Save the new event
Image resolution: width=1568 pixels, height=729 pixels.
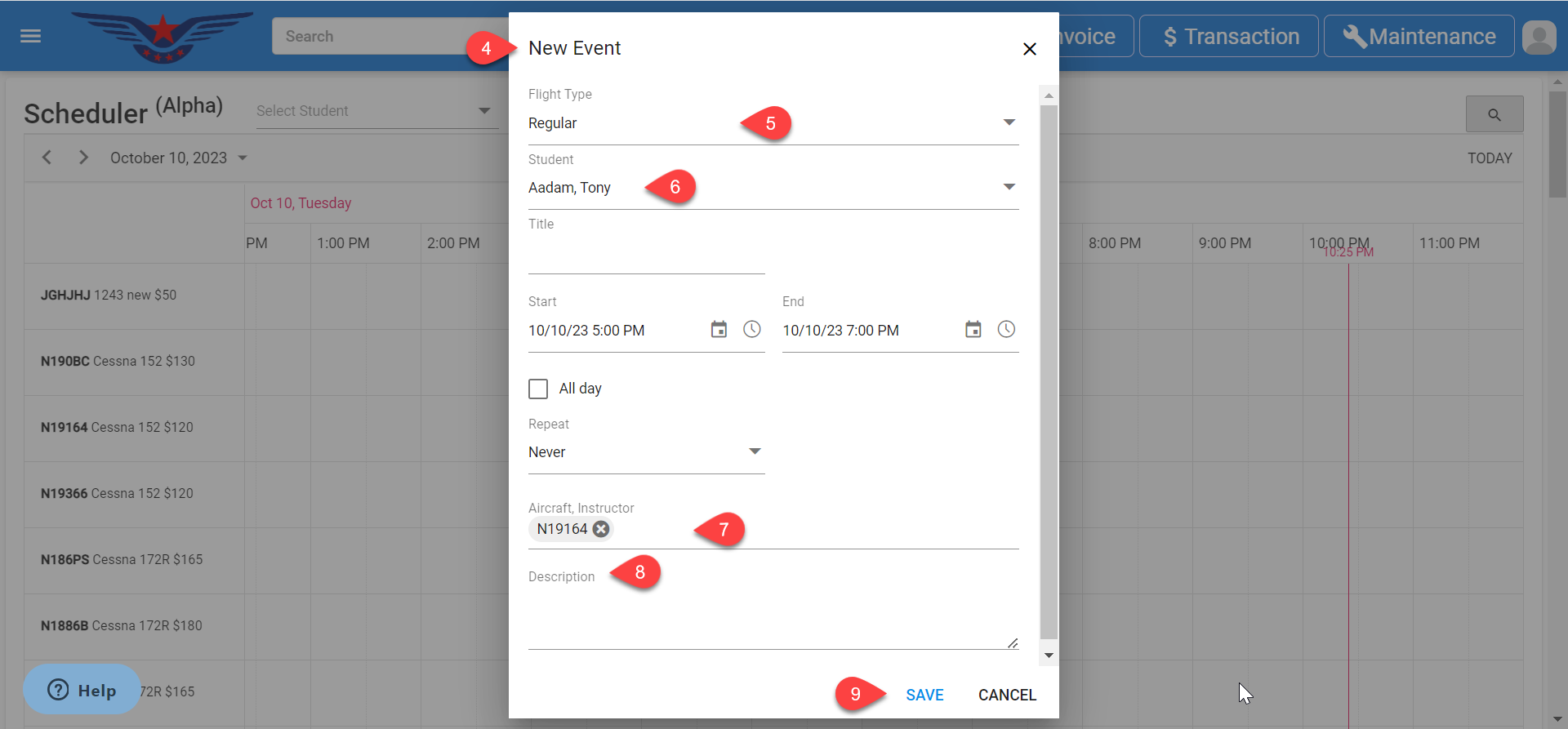924,695
